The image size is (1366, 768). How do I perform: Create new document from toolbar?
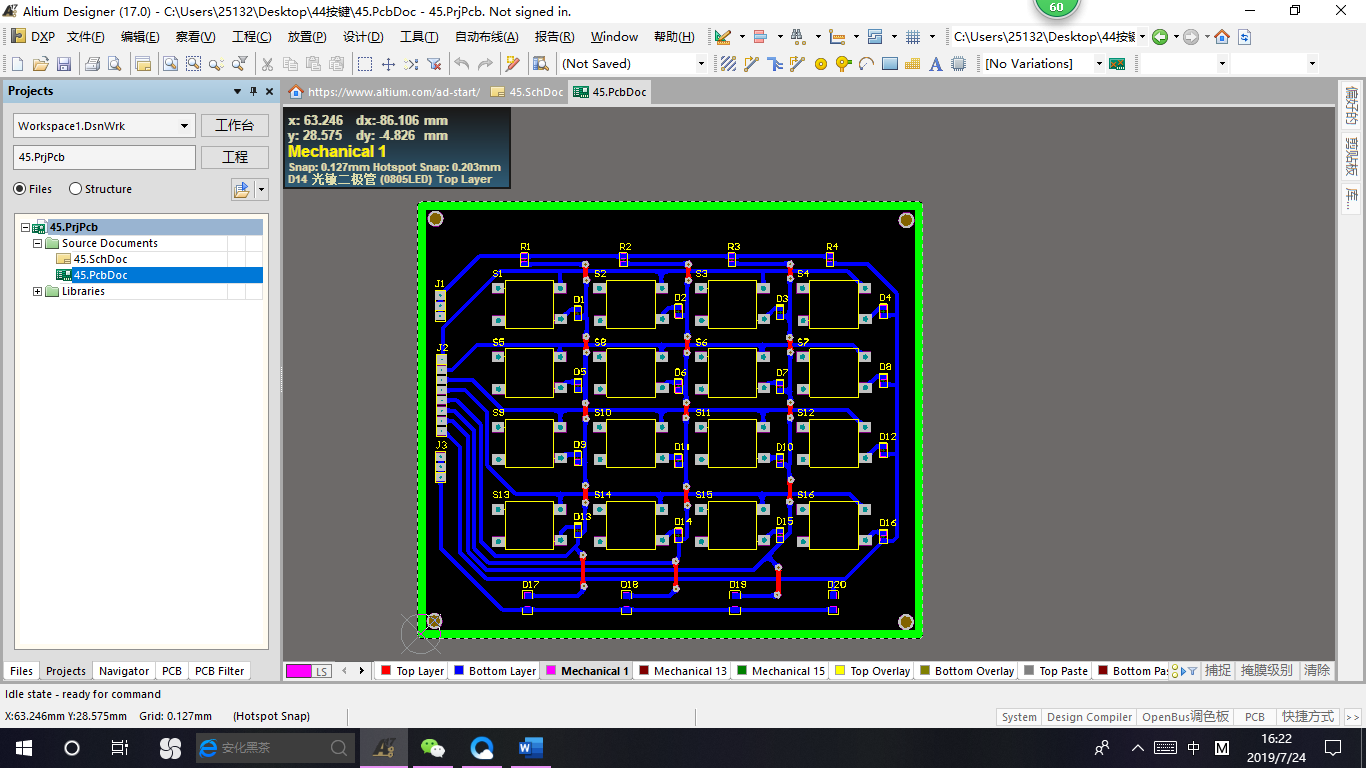[17, 64]
